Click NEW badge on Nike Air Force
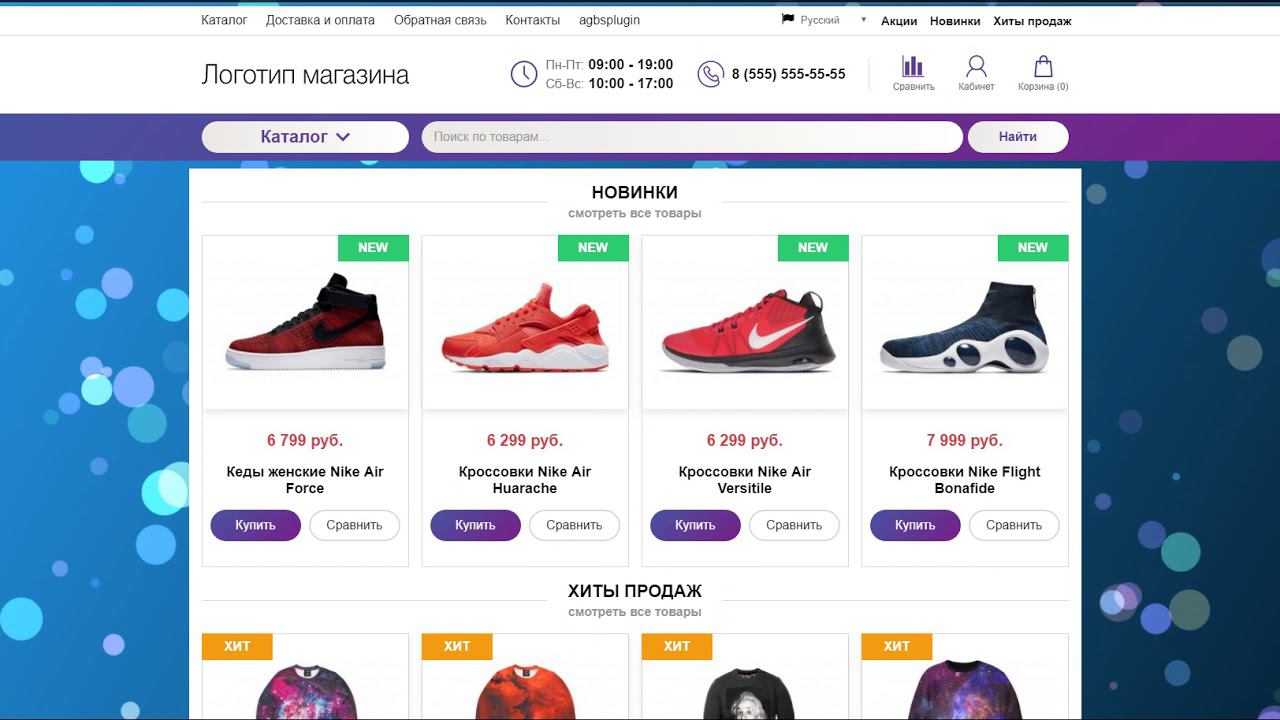This screenshot has height=720, width=1280. click(373, 248)
